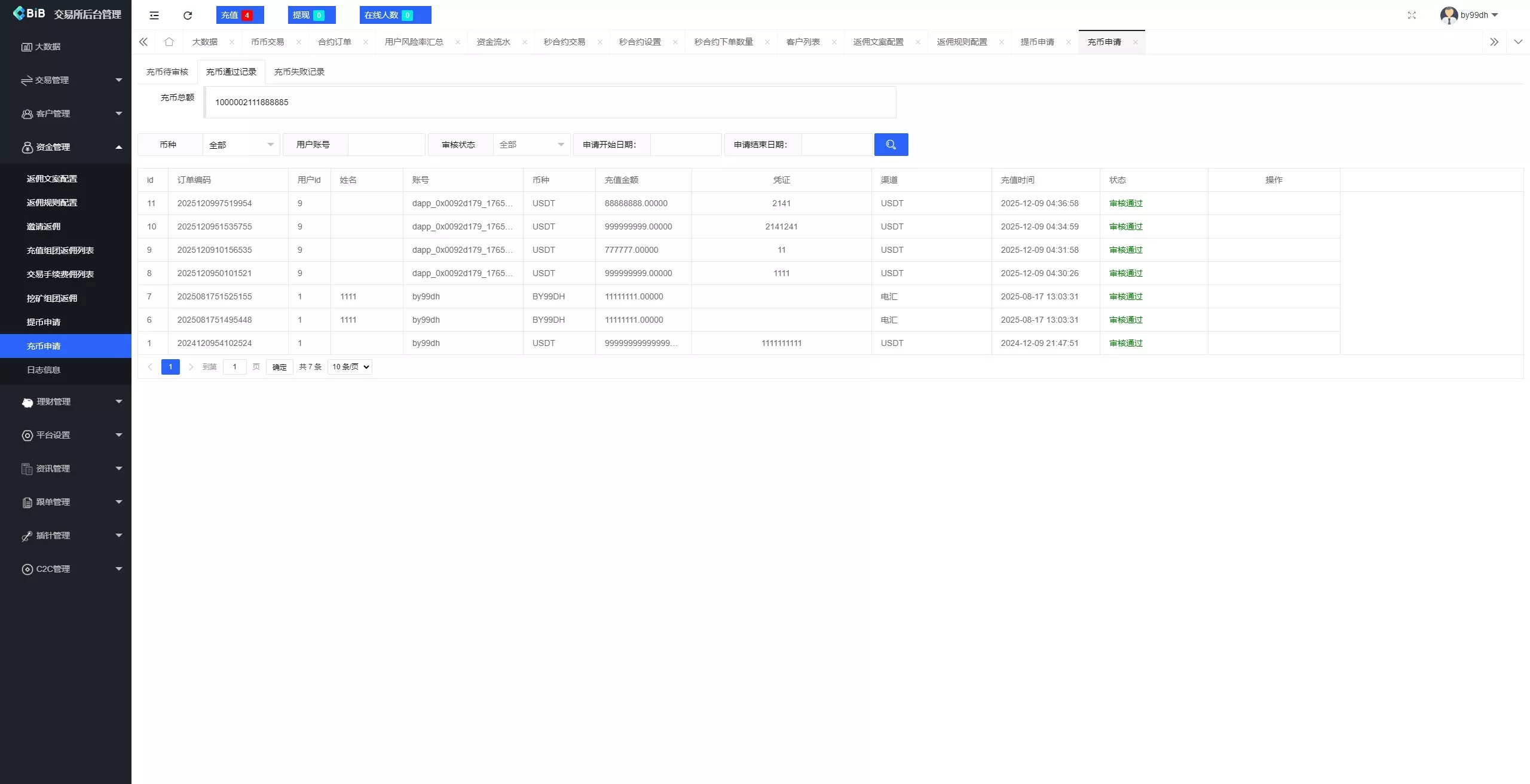
Task: Click the red 充值 button showing 4
Action: click(x=240, y=14)
